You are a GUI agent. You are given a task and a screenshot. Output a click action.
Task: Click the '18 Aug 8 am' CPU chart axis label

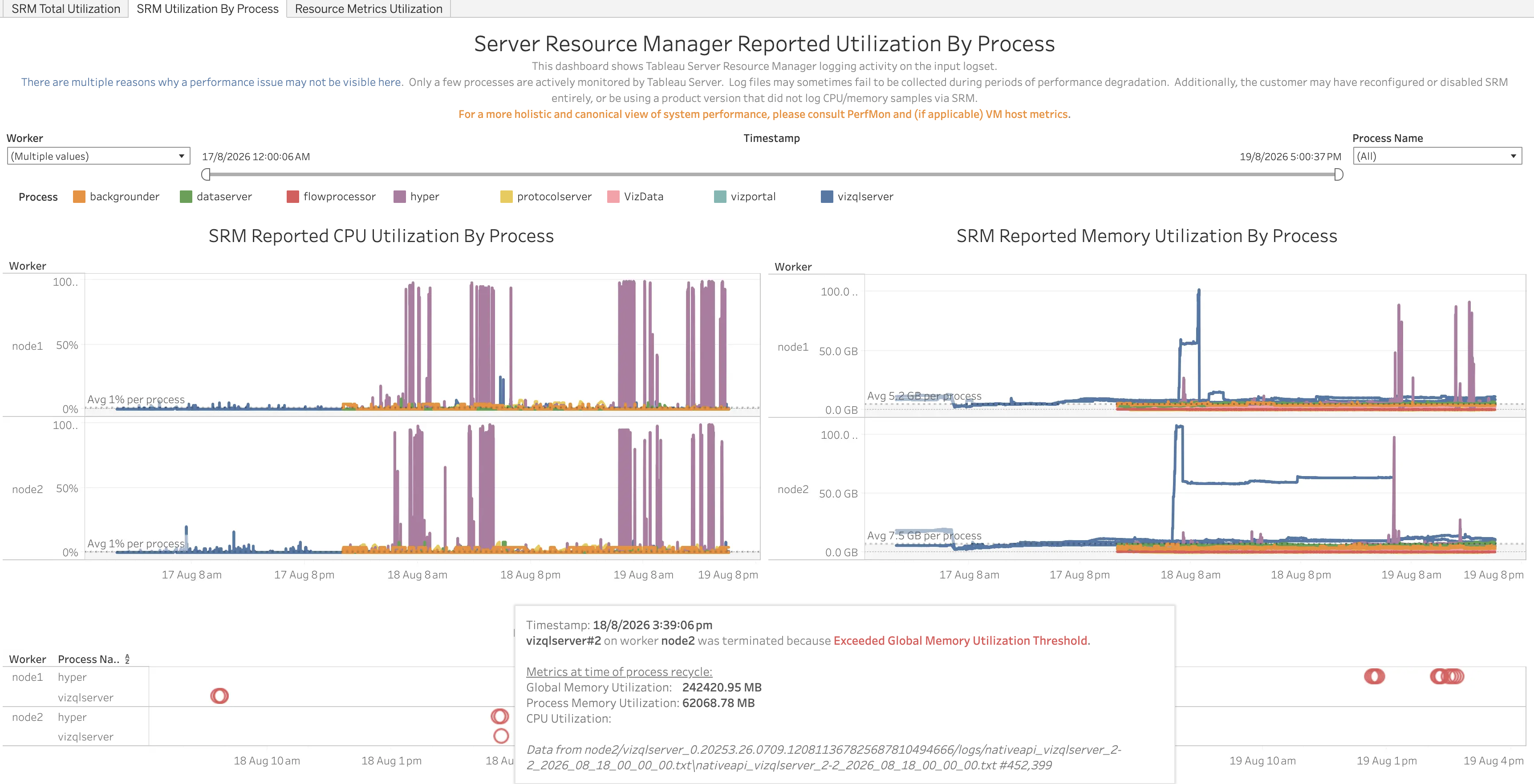click(418, 575)
